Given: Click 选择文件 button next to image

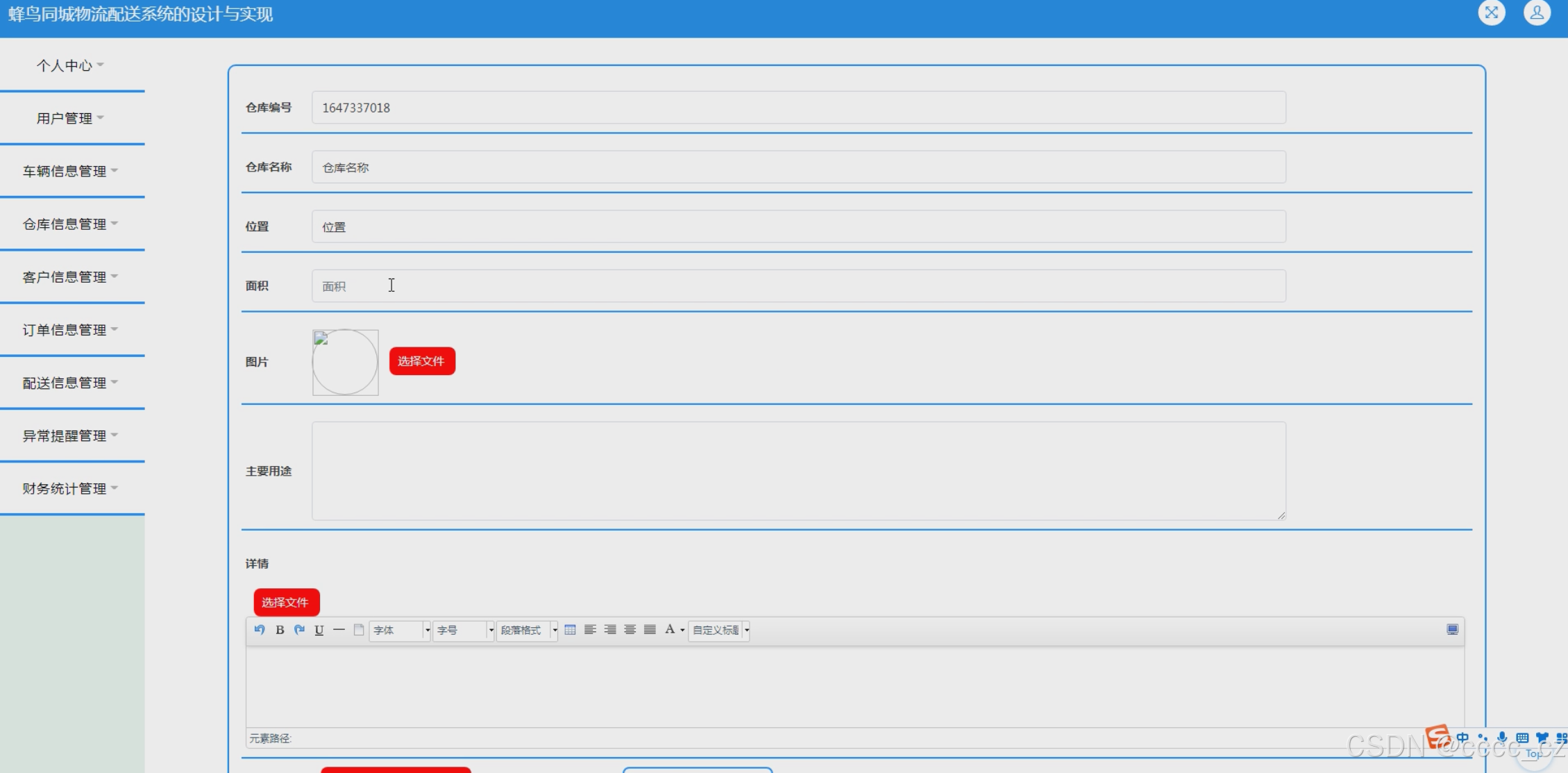Looking at the screenshot, I should [421, 361].
